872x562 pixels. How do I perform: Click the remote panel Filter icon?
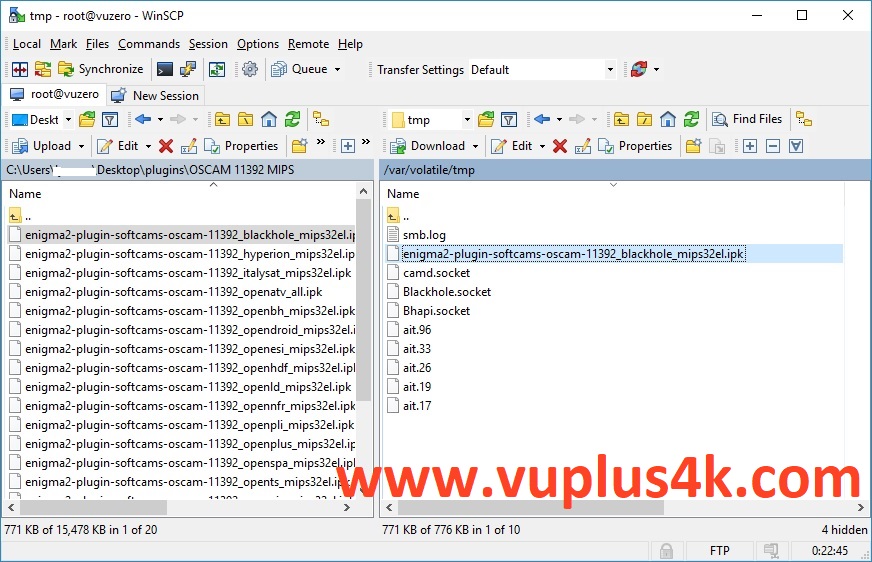click(x=509, y=119)
